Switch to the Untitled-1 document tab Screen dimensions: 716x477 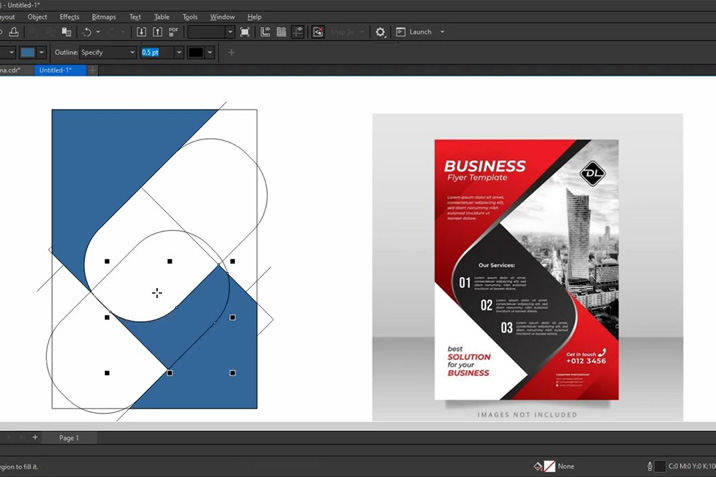[56, 70]
